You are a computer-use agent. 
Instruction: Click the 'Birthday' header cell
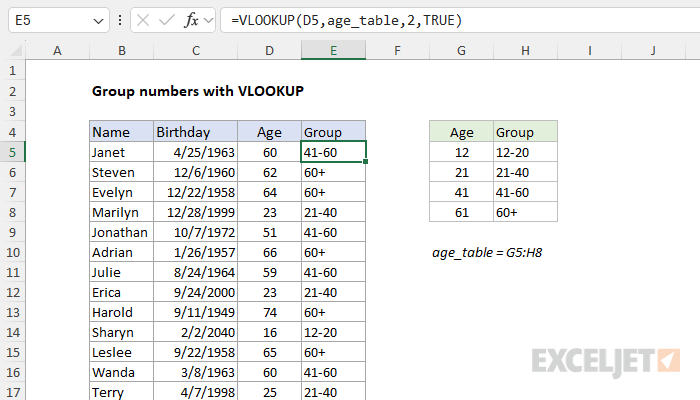[x=196, y=132]
